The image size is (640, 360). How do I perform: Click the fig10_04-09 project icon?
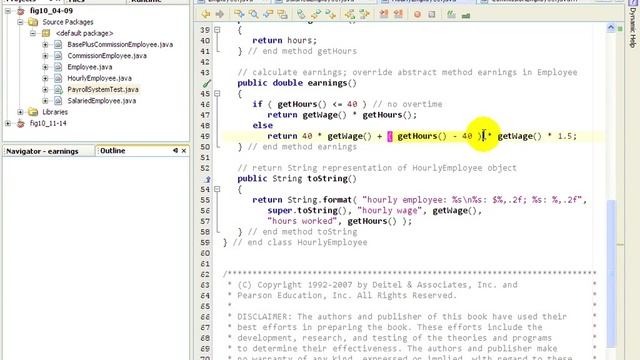(x=21, y=11)
